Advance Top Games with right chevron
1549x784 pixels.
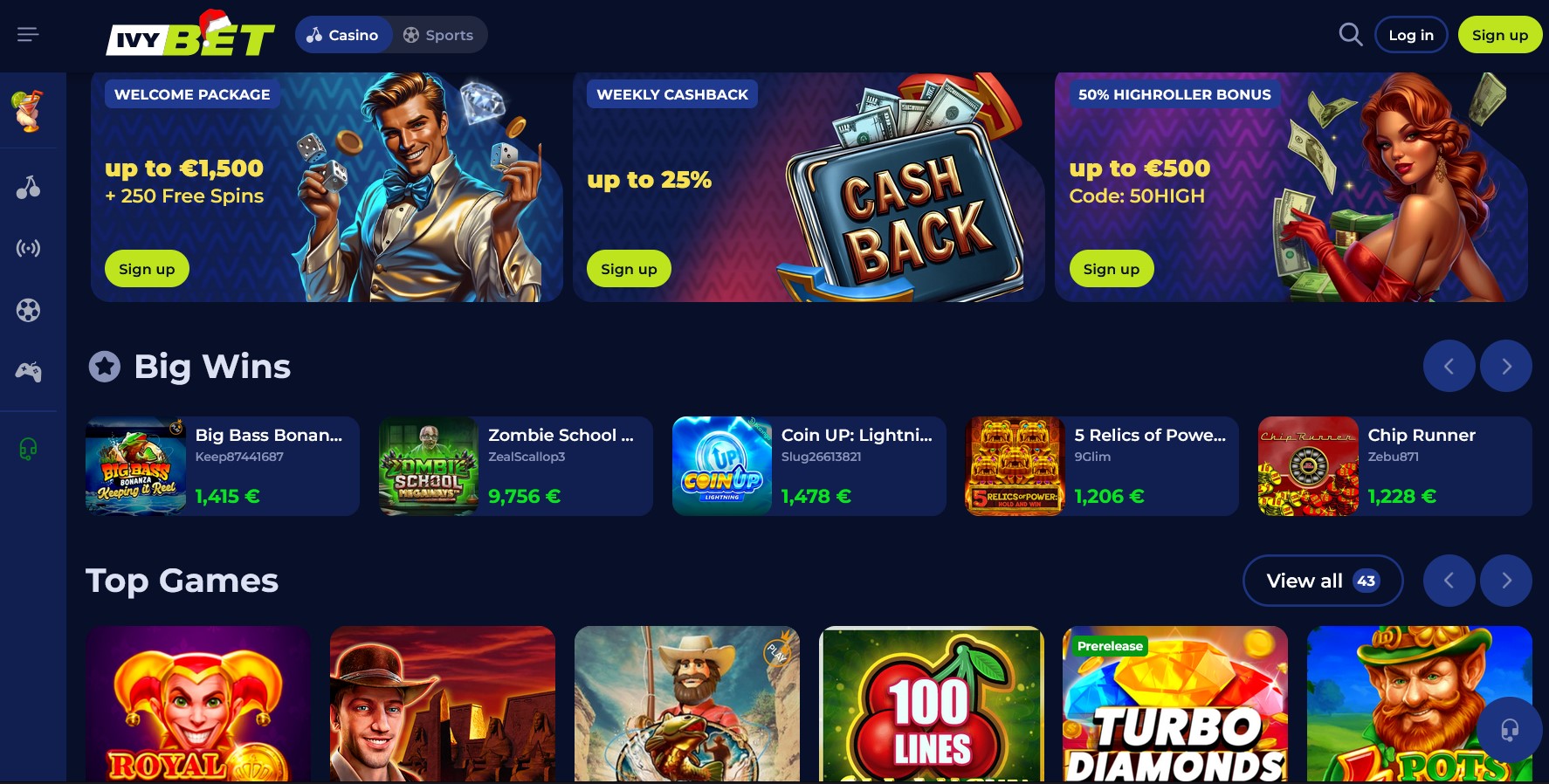pos(1506,581)
